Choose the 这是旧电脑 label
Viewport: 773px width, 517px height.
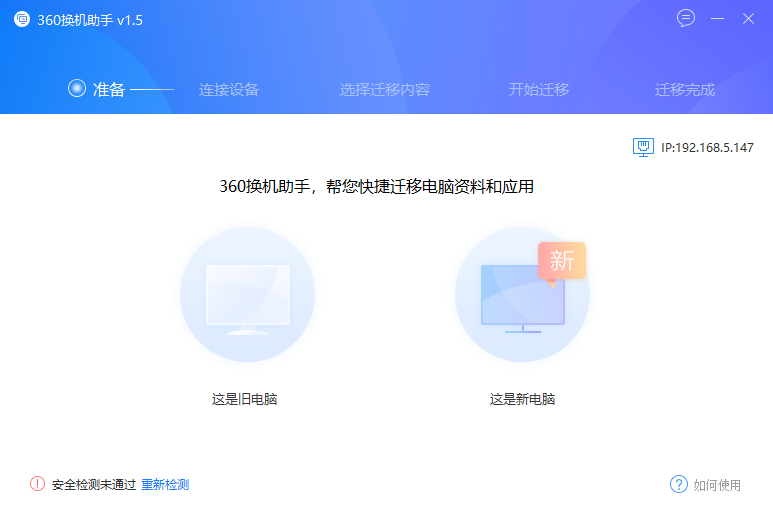244,399
